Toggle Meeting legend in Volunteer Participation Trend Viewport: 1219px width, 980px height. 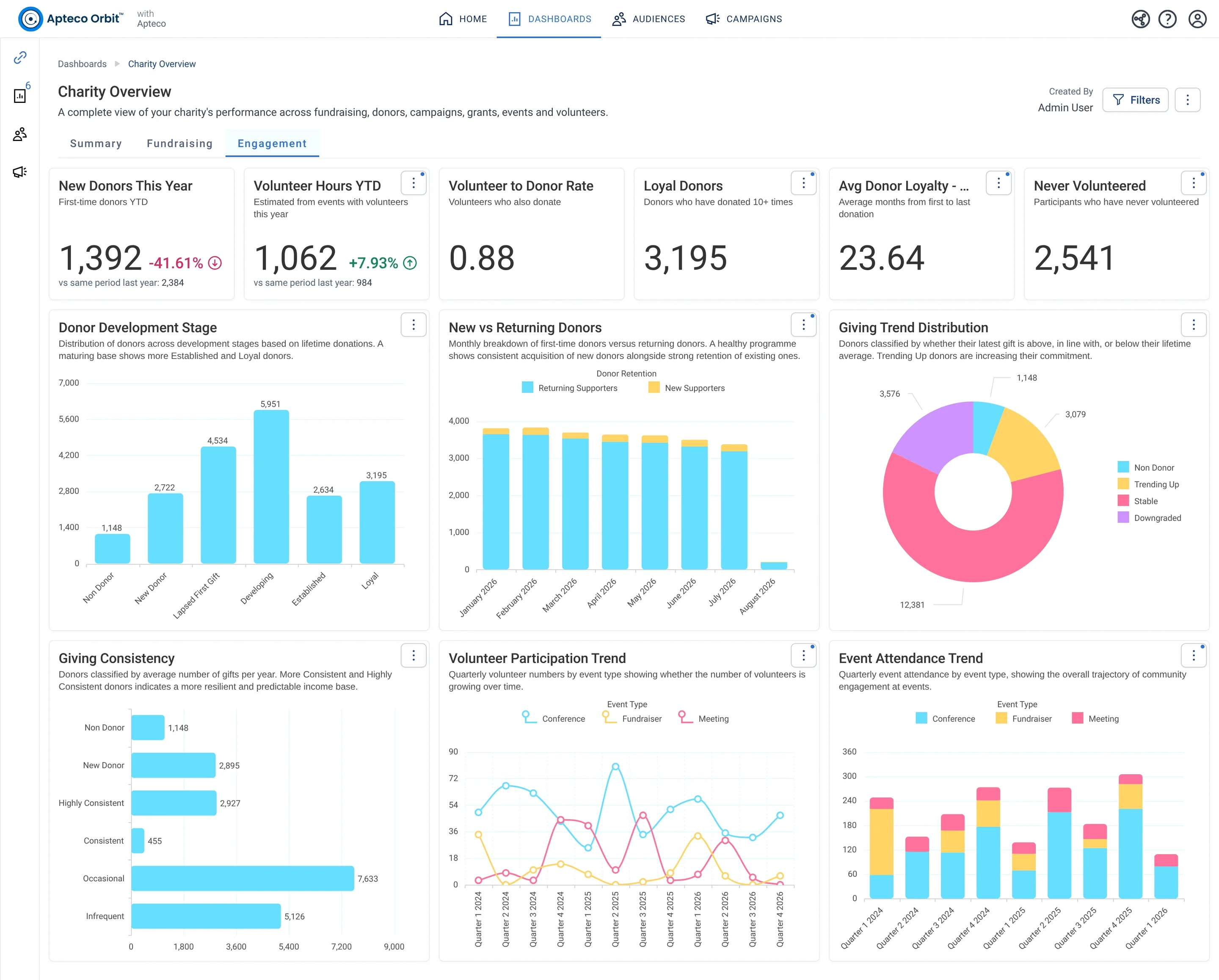703,718
